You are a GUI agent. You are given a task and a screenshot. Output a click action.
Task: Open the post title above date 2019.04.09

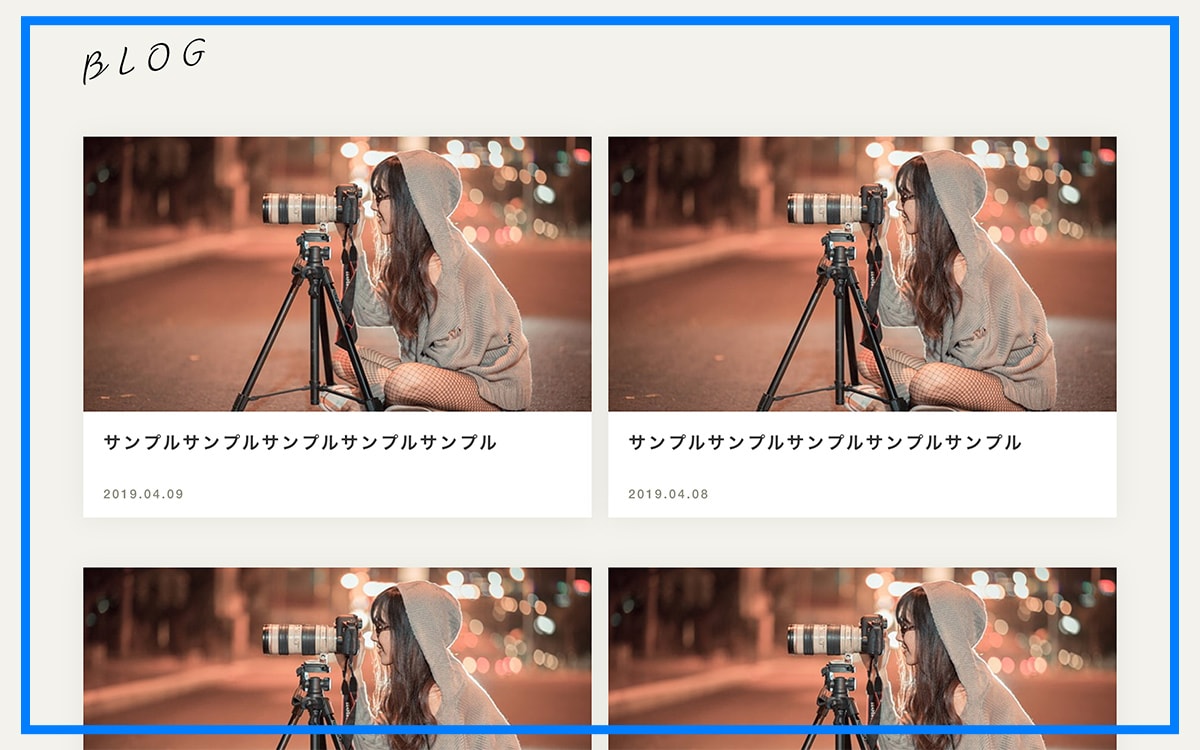click(300, 442)
